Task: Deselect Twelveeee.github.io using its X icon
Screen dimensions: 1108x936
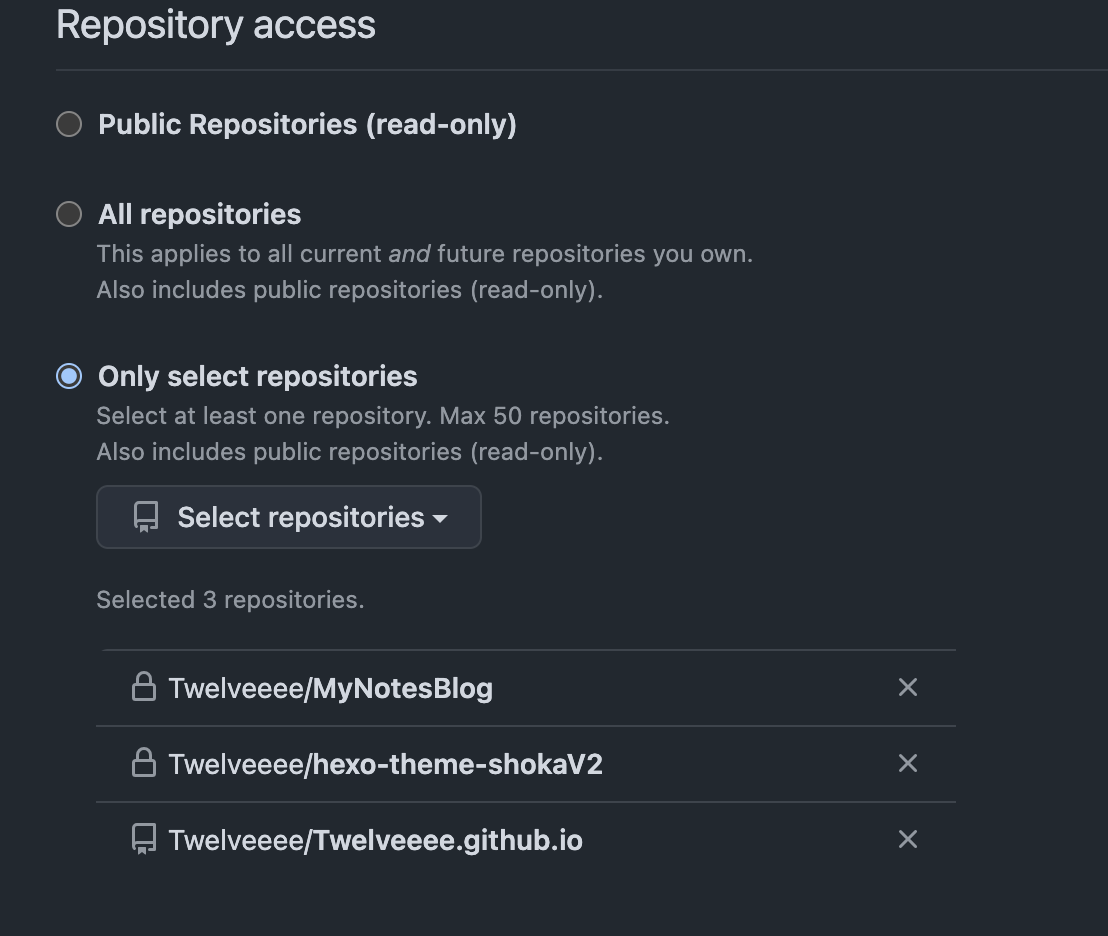Action: 908,839
